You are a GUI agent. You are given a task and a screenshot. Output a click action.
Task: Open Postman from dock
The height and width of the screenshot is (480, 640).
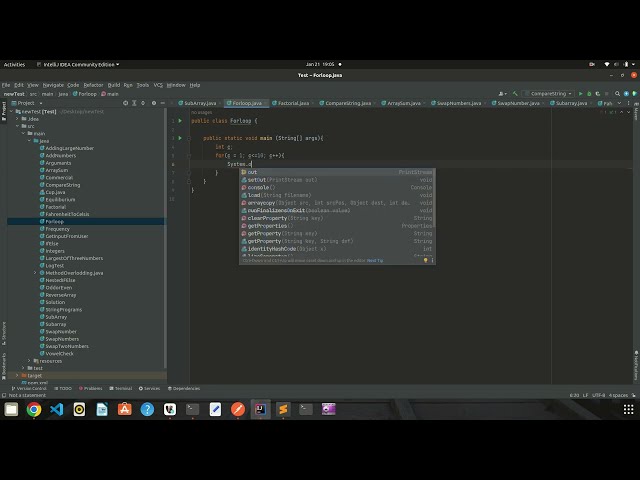(x=238, y=409)
